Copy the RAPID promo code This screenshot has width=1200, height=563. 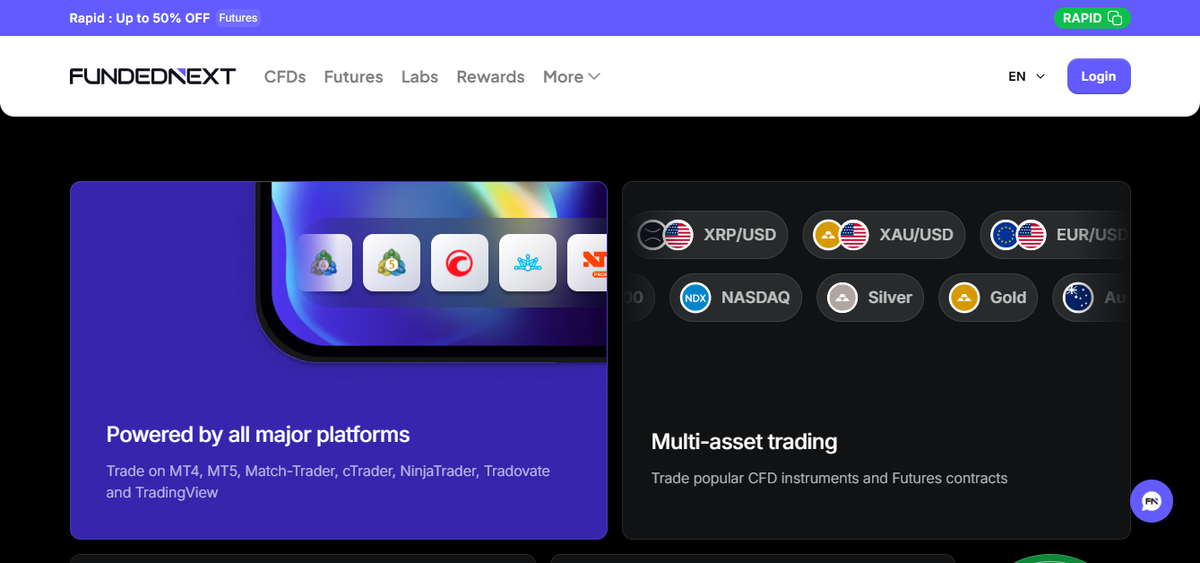1091,18
